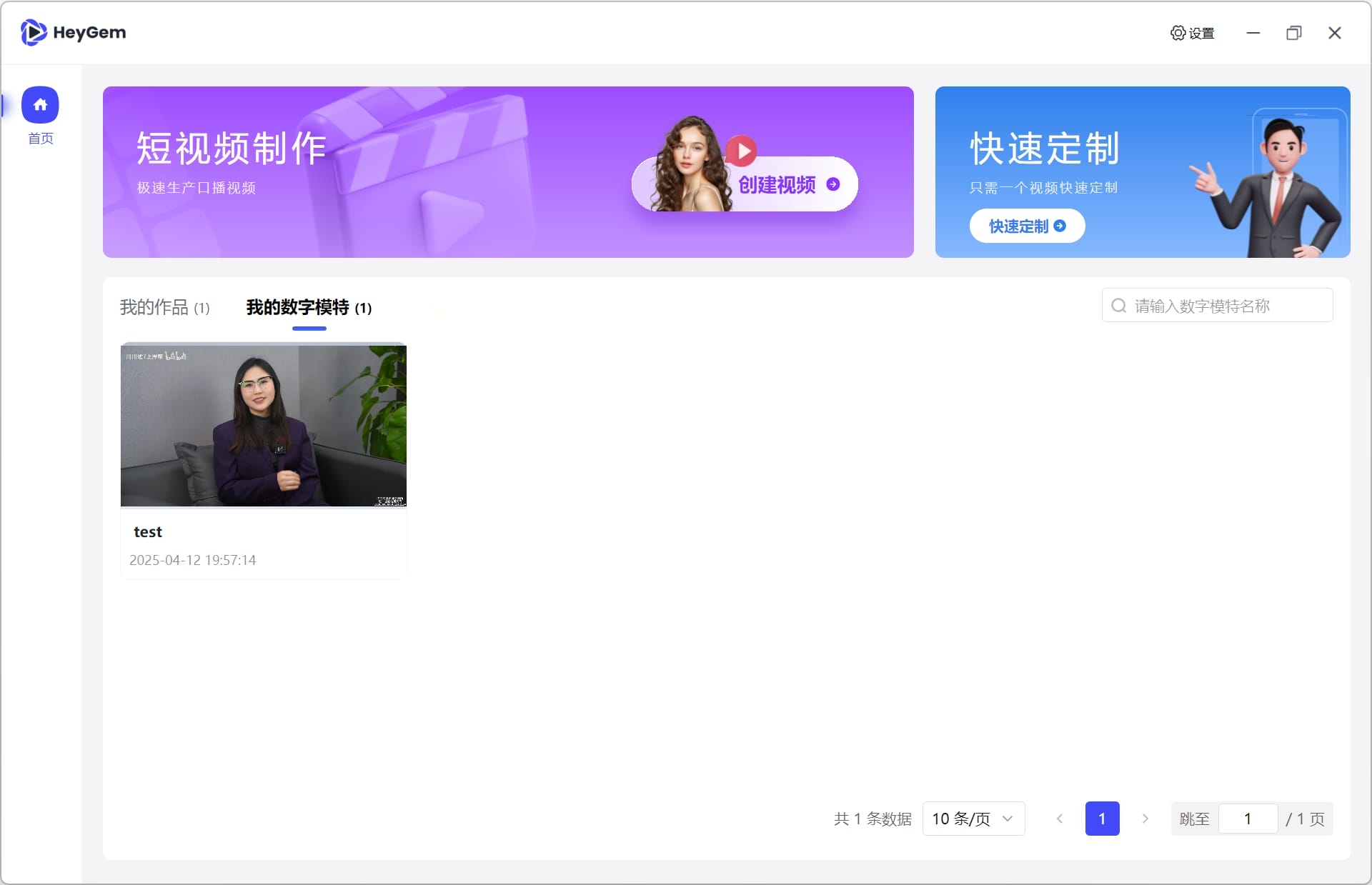Switch to the 我的数字模特 tab
This screenshot has height=885, width=1372.
(309, 308)
